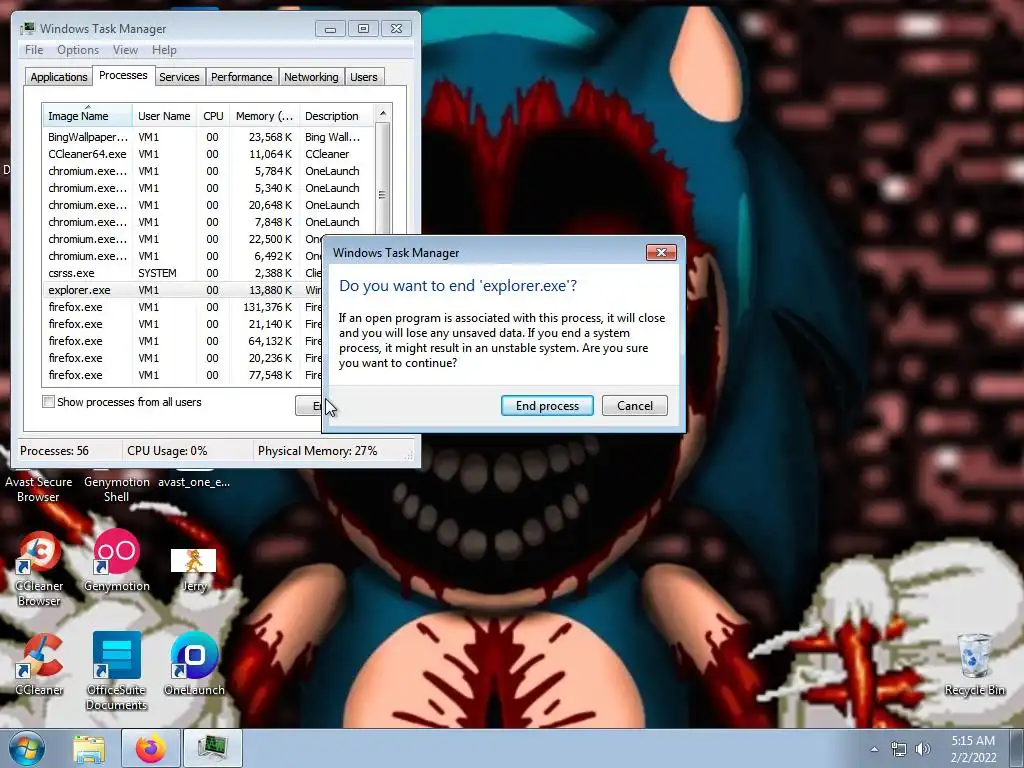Select firefox.exe using 20,236 K
1024x768 pixels.
tap(183, 358)
